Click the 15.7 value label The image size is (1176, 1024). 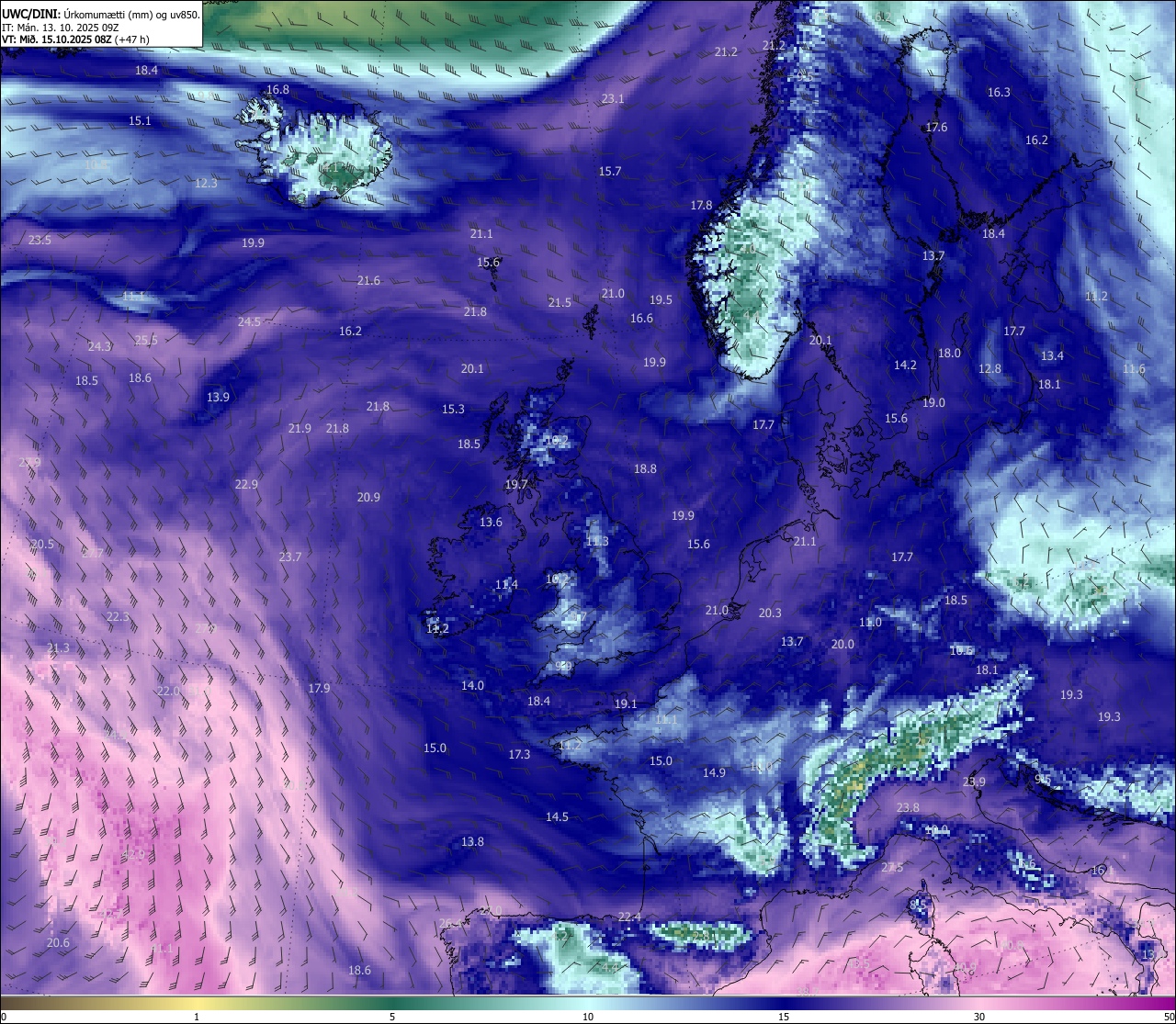tap(610, 172)
